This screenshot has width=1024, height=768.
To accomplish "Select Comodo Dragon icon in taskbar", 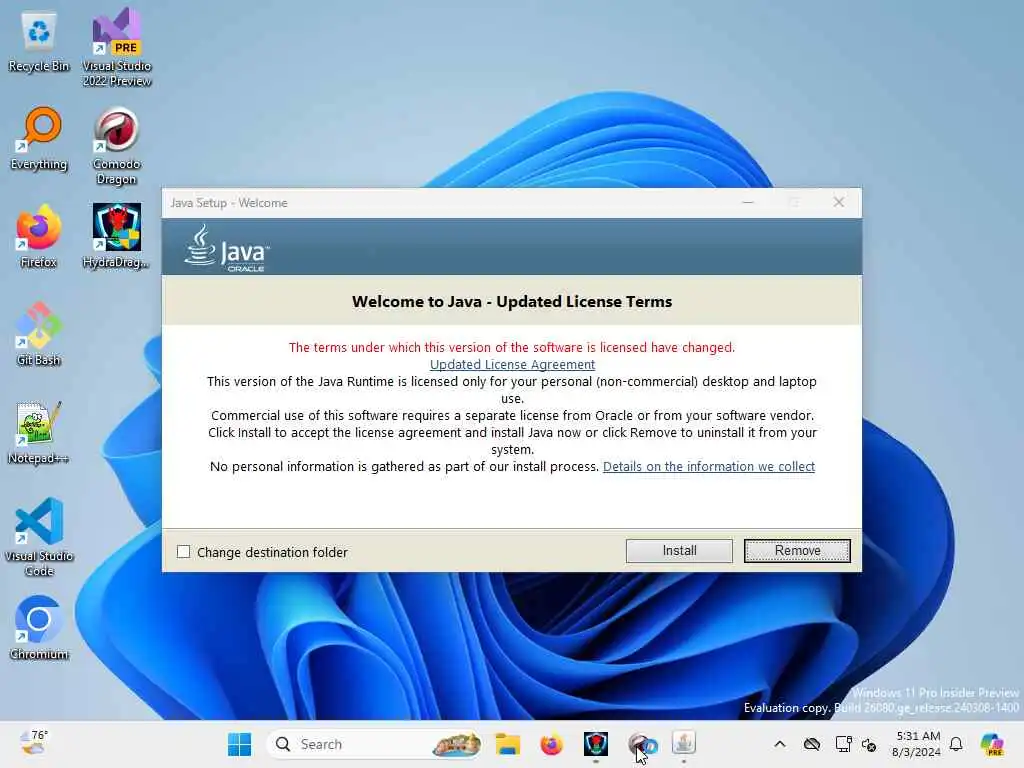I will pos(641,744).
